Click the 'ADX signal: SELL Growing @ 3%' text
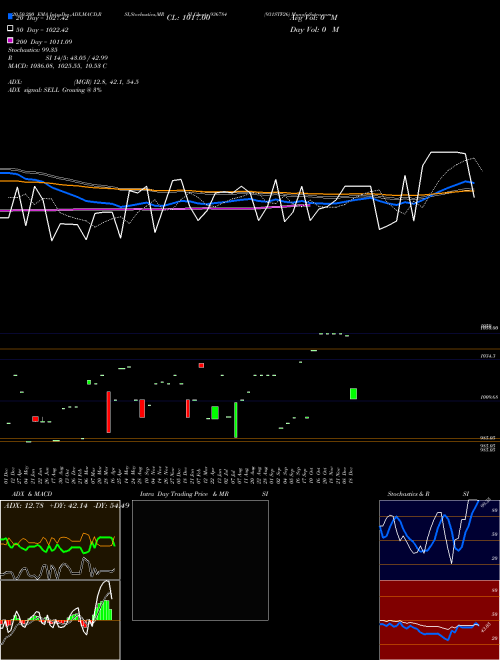This screenshot has height=660, width=500. pyautogui.click(x=55, y=90)
